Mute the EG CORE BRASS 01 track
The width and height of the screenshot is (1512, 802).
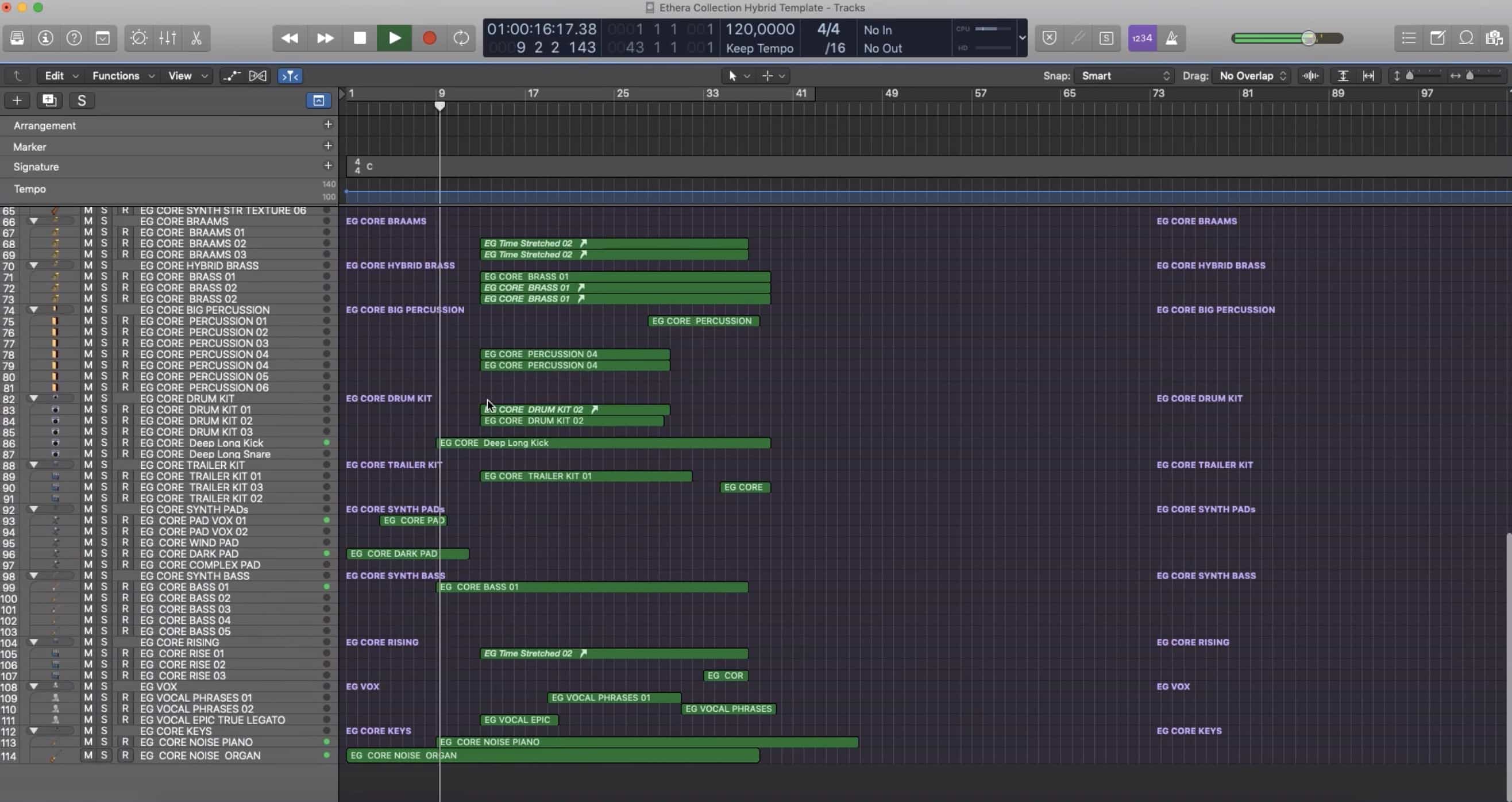88,276
